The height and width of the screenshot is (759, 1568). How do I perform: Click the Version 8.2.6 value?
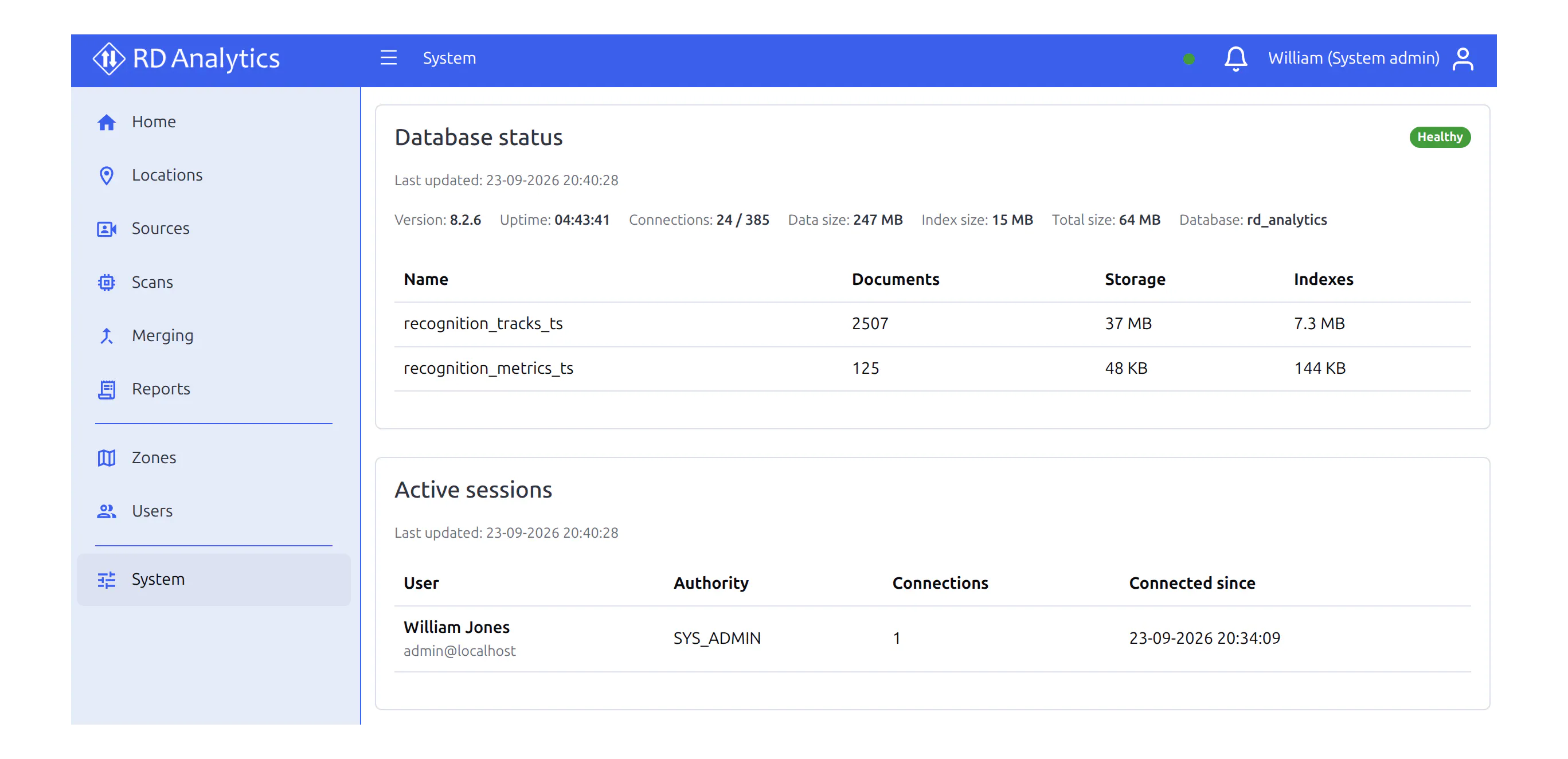point(465,220)
